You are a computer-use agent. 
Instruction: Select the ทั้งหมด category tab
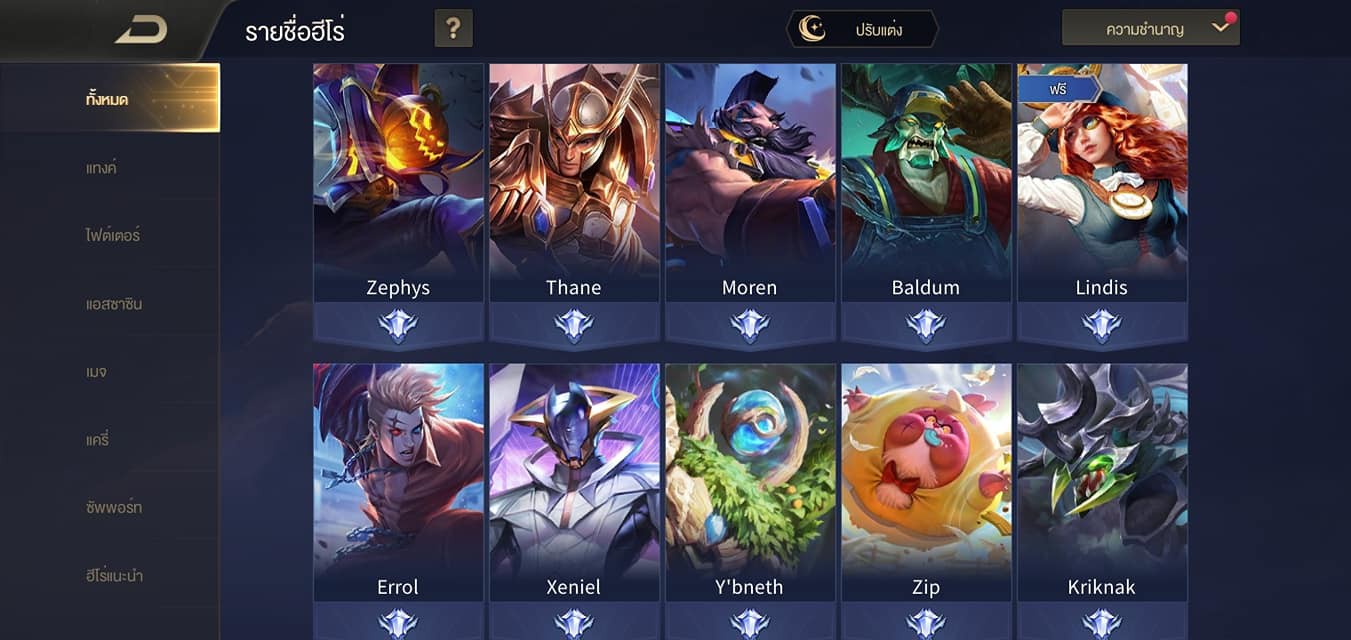pos(110,98)
